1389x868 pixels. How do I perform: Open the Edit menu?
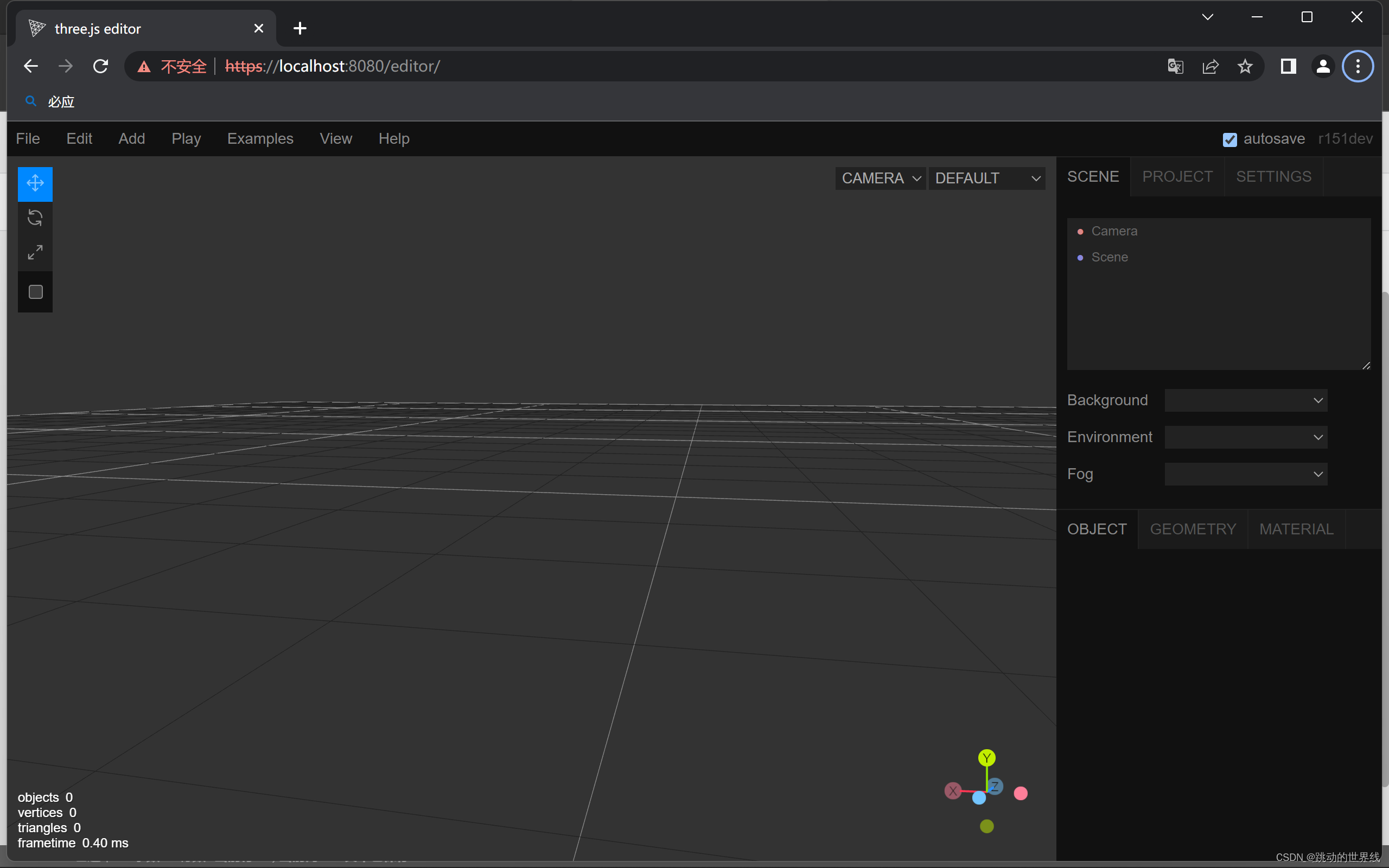79,138
